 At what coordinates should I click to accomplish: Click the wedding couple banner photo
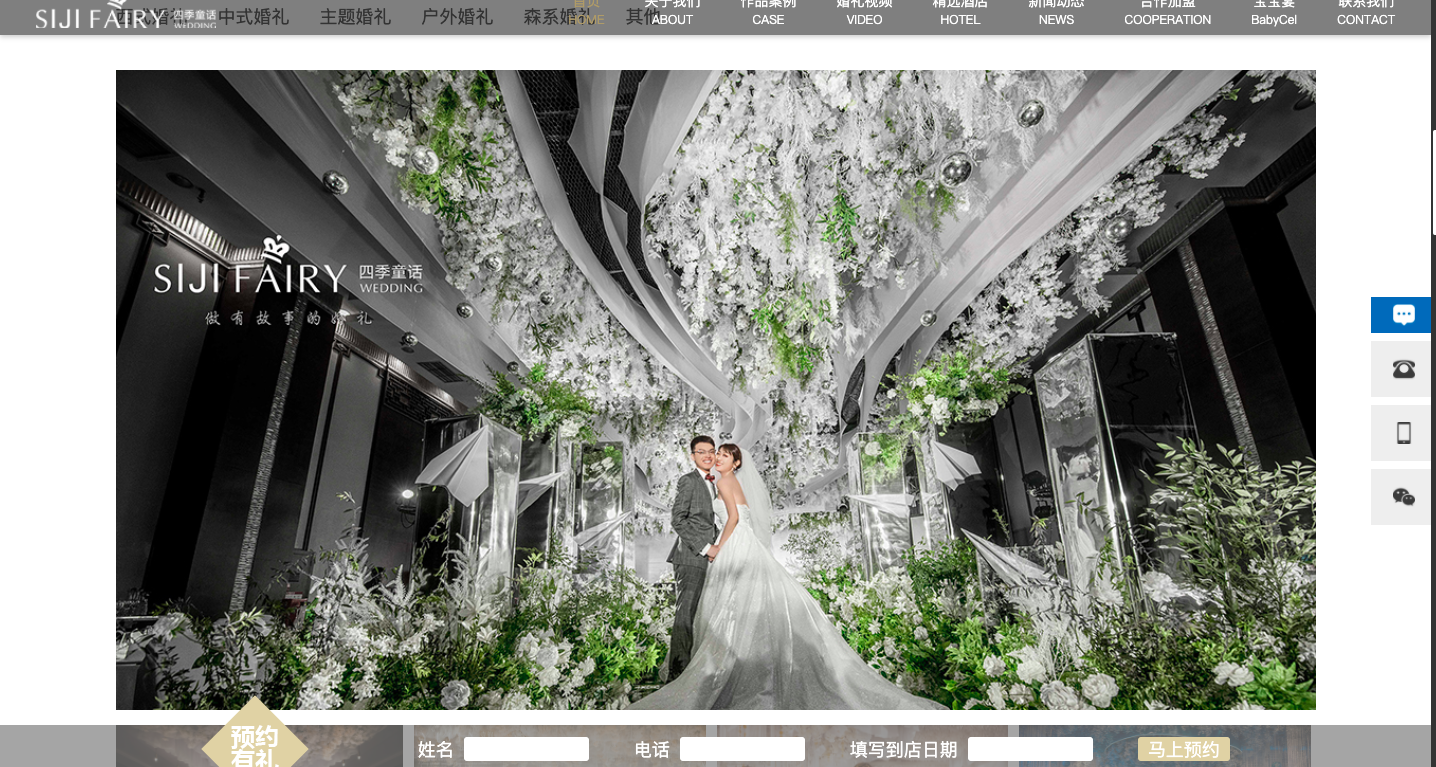pos(716,390)
